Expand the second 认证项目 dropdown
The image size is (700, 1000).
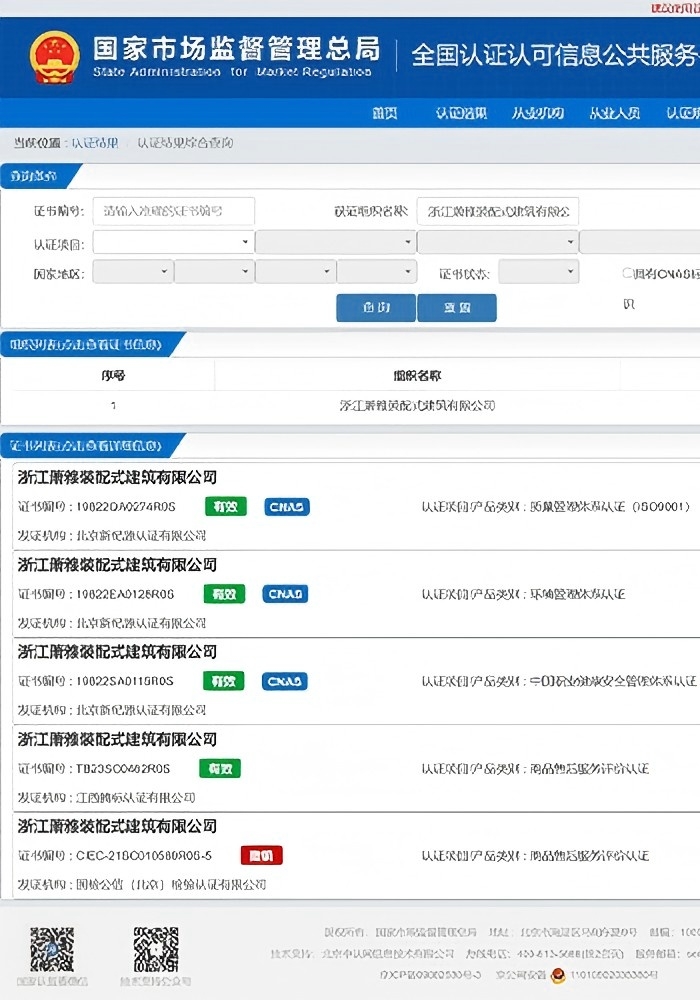coord(335,242)
